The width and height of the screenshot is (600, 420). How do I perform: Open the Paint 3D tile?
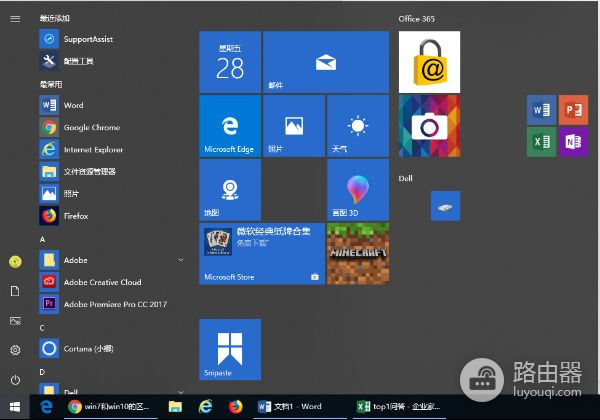(x=357, y=189)
